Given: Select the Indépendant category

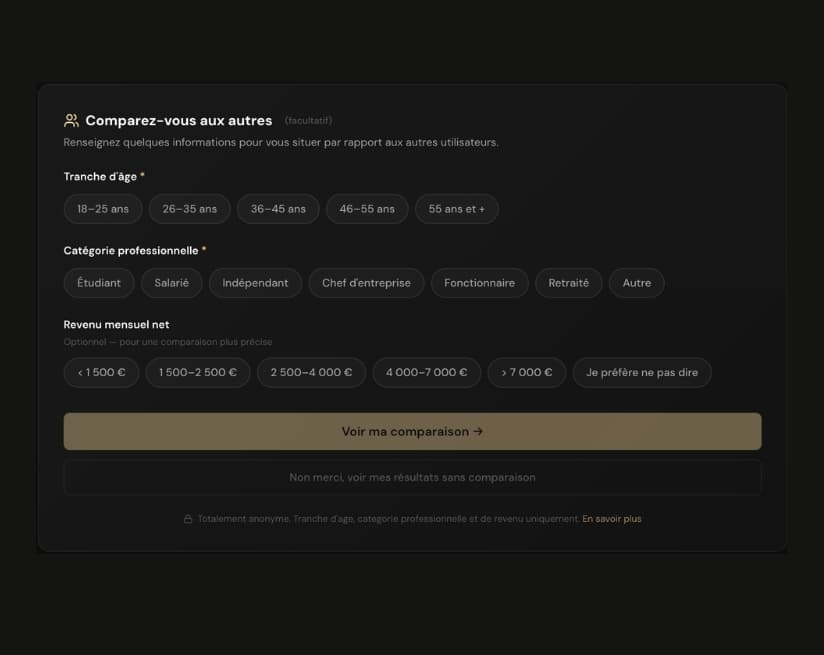Looking at the screenshot, I should click(x=255, y=283).
